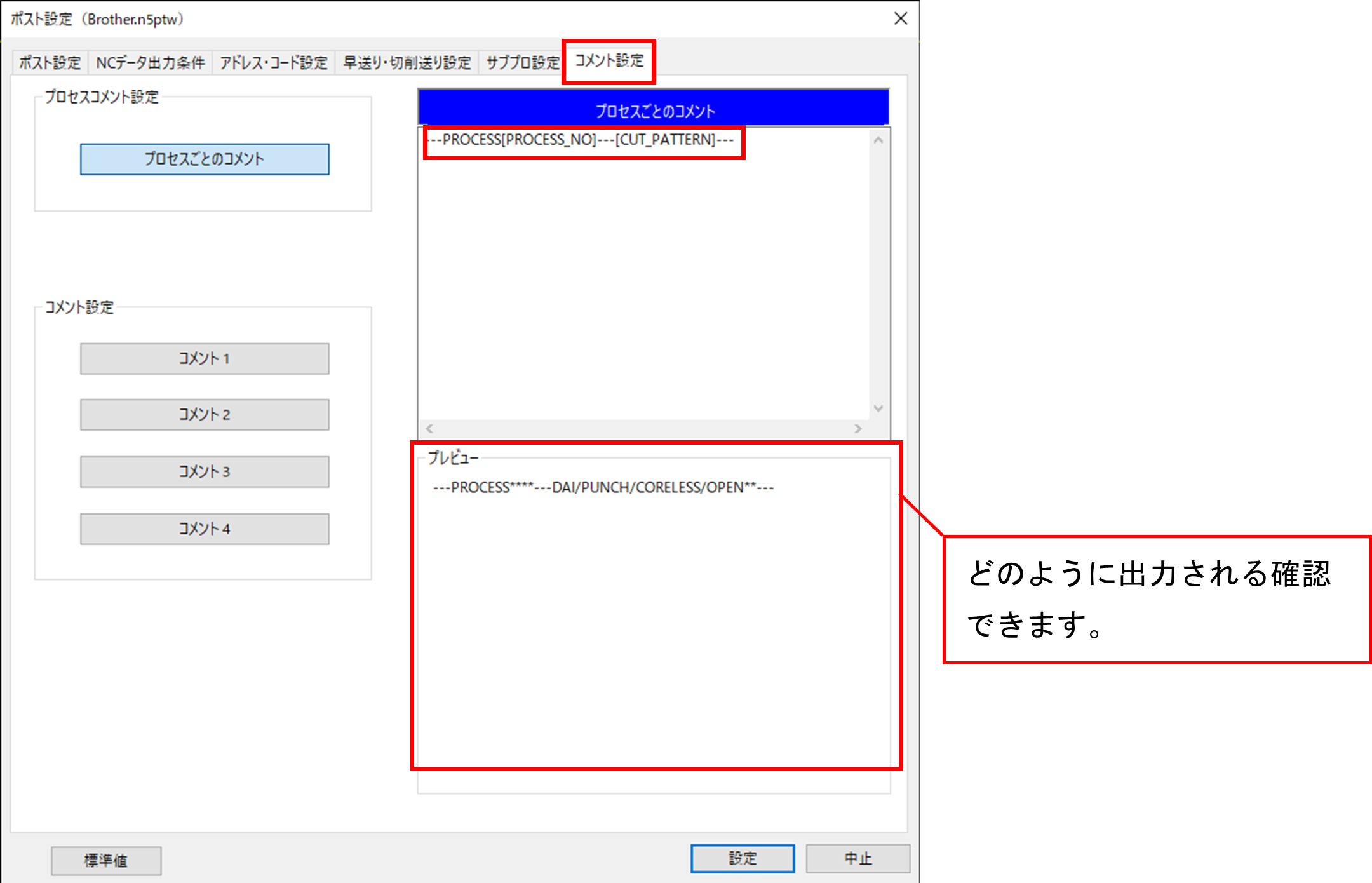Click the コメント 2 button
The height and width of the screenshot is (883, 1372).
[x=205, y=415]
